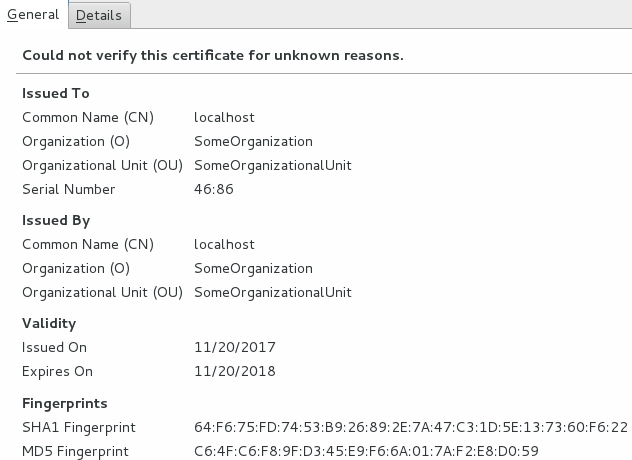Click the SHA1 Fingerprint label

(79, 427)
